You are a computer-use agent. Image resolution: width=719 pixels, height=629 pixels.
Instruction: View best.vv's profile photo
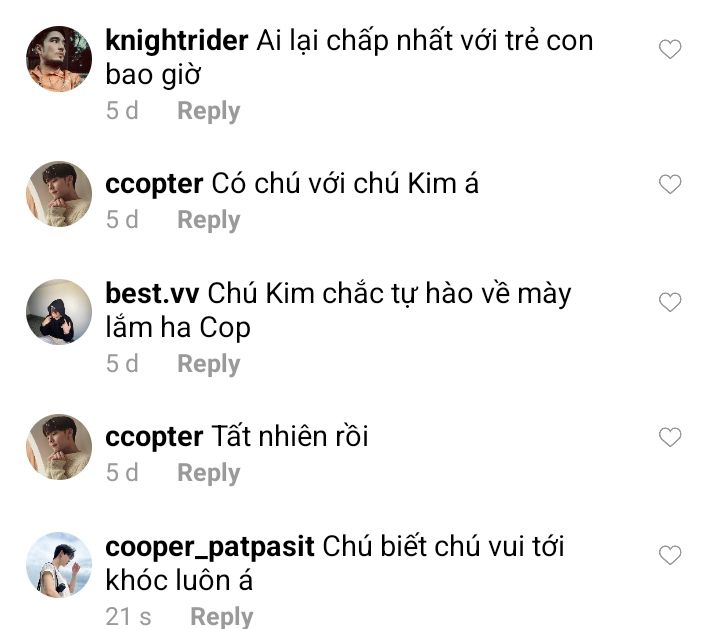[59, 312]
